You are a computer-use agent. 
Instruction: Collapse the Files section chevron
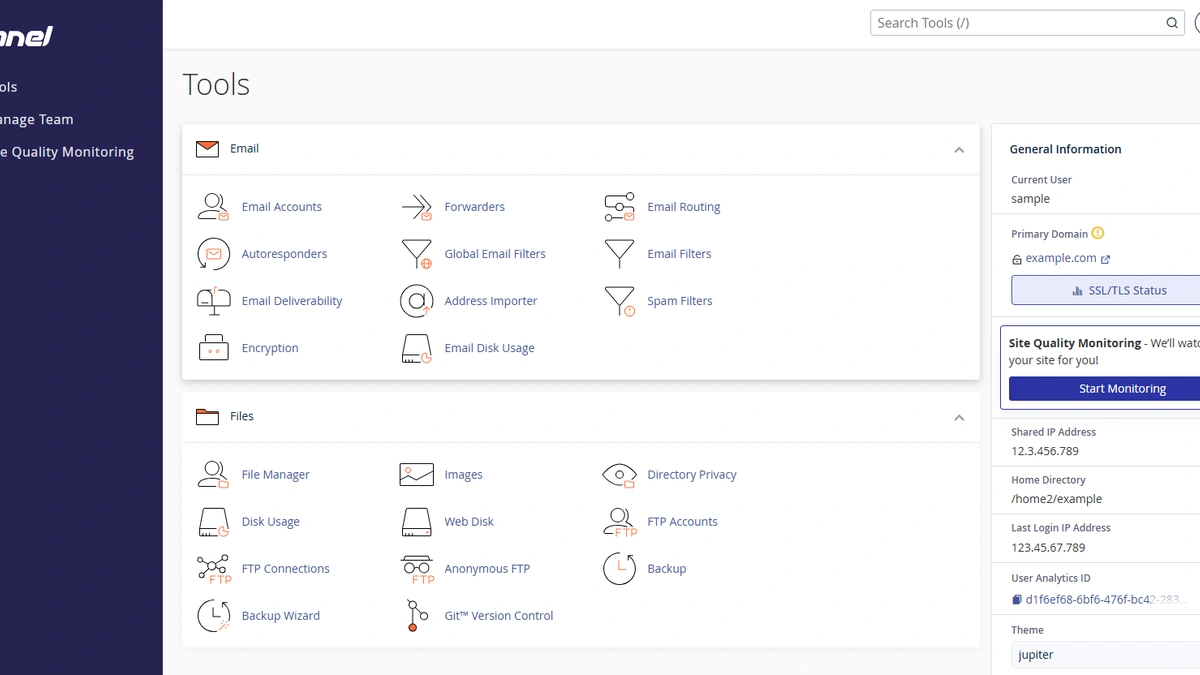coord(959,418)
